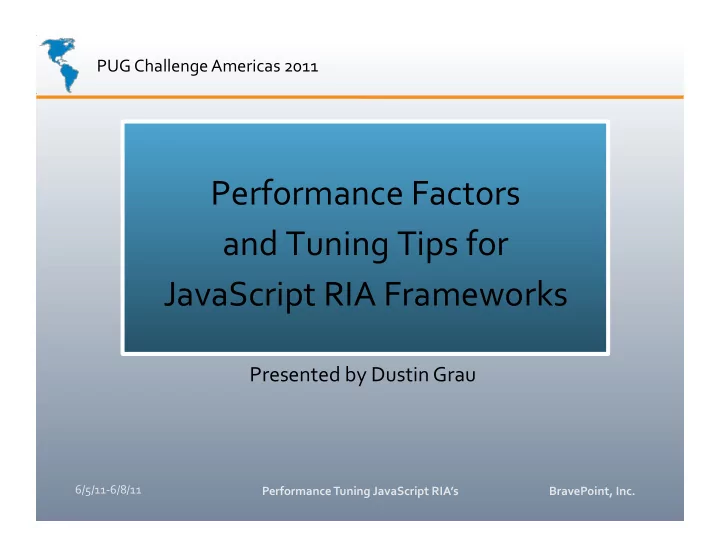Select 'Presented by Dustin Grau' text
Viewport: 720px width, 557px height.
tap(362, 375)
